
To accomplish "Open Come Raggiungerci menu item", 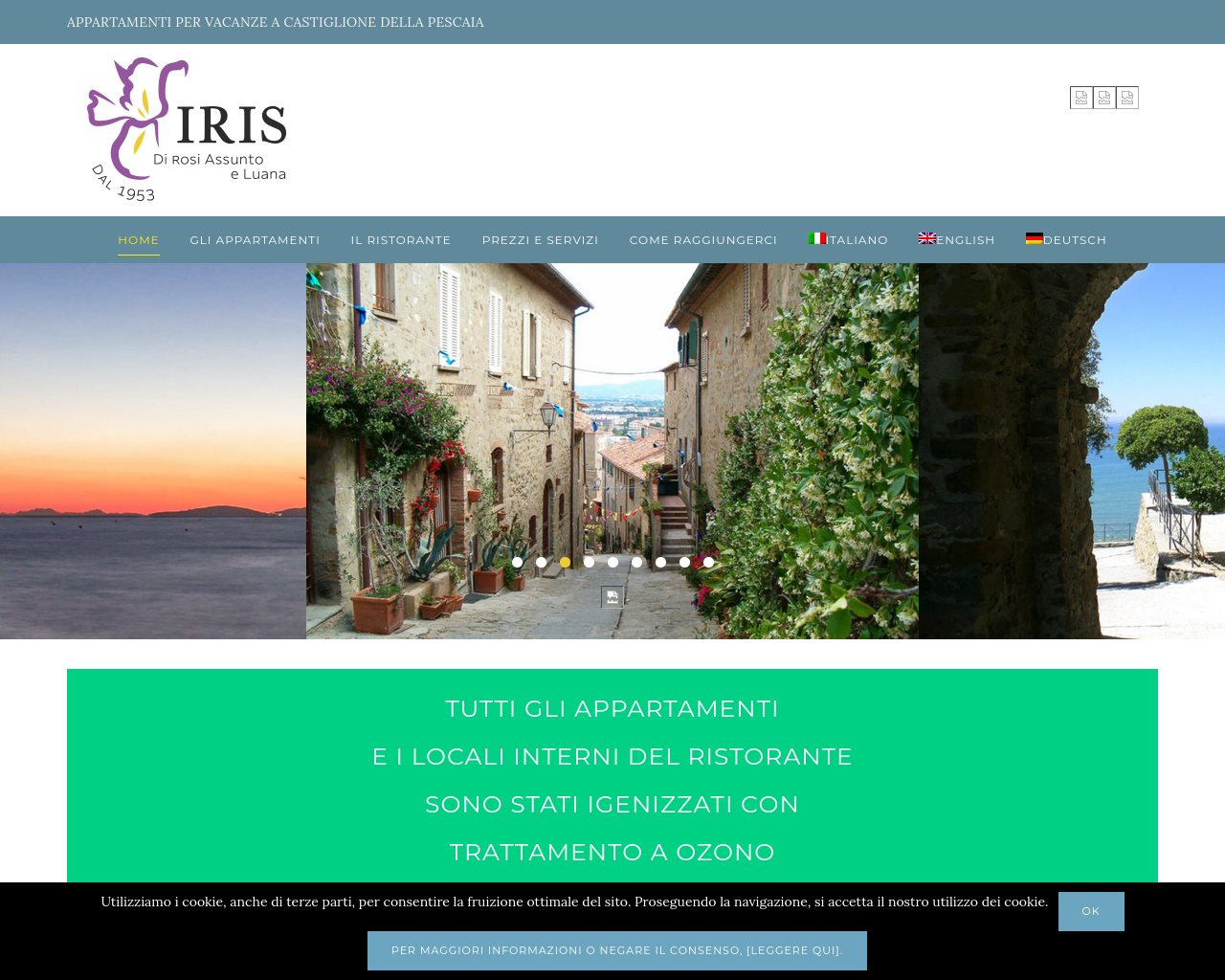I will [x=703, y=240].
